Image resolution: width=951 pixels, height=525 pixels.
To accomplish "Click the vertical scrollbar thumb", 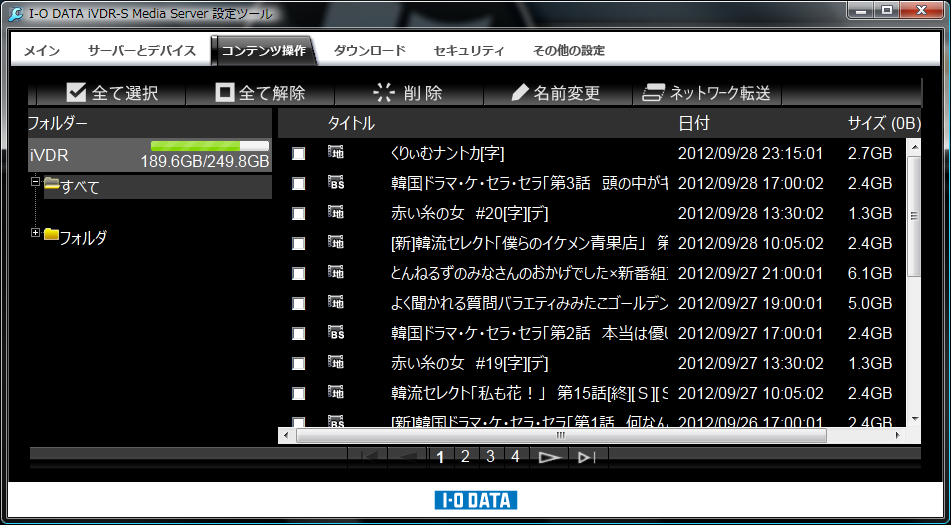I will point(914,216).
